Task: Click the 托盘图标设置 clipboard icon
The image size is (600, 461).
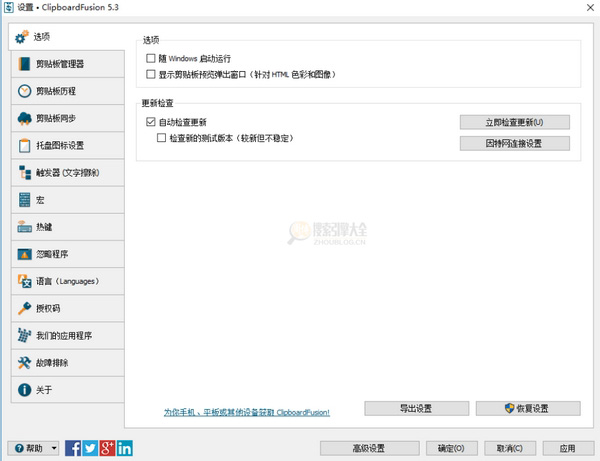Action: 24,145
